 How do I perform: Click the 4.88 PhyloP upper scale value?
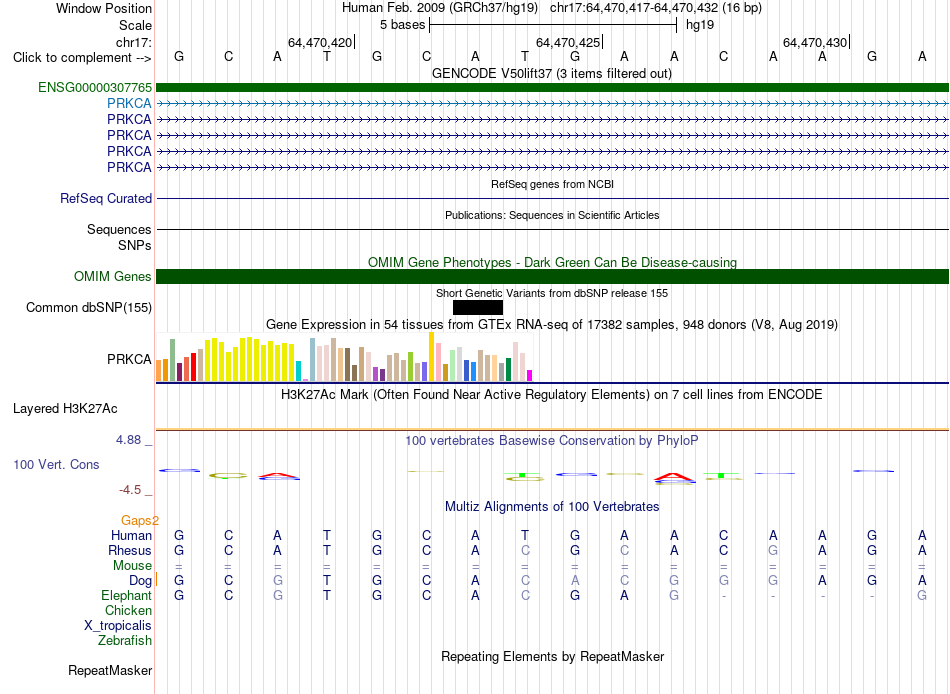(x=128, y=440)
